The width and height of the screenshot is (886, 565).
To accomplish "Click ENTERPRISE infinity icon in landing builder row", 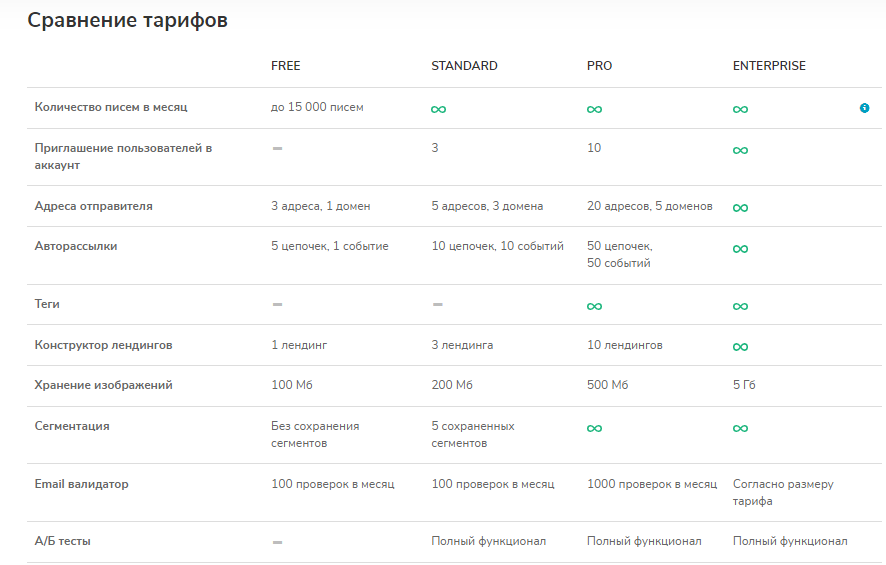I will [x=740, y=347].
